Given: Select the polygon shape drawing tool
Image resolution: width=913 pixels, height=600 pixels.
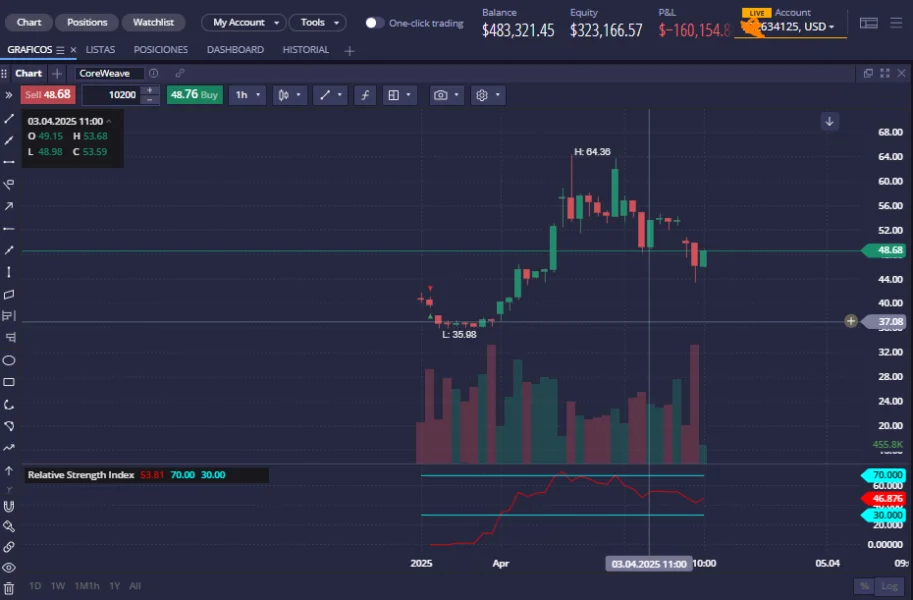Looking at the screenshot, I should pos(9,426).
